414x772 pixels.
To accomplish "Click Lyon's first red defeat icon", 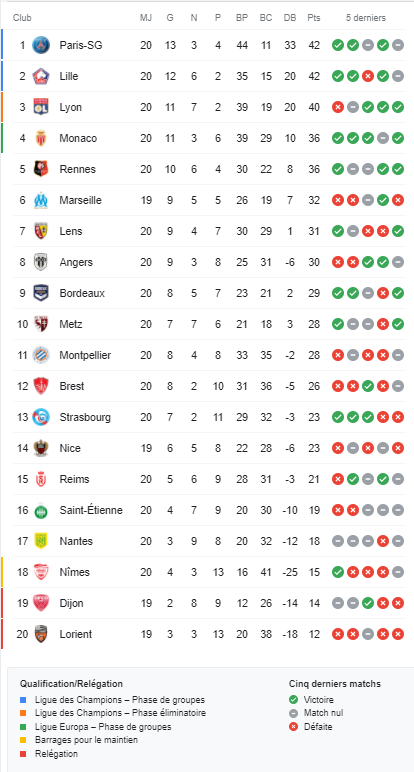I will [x=338, y=107].
